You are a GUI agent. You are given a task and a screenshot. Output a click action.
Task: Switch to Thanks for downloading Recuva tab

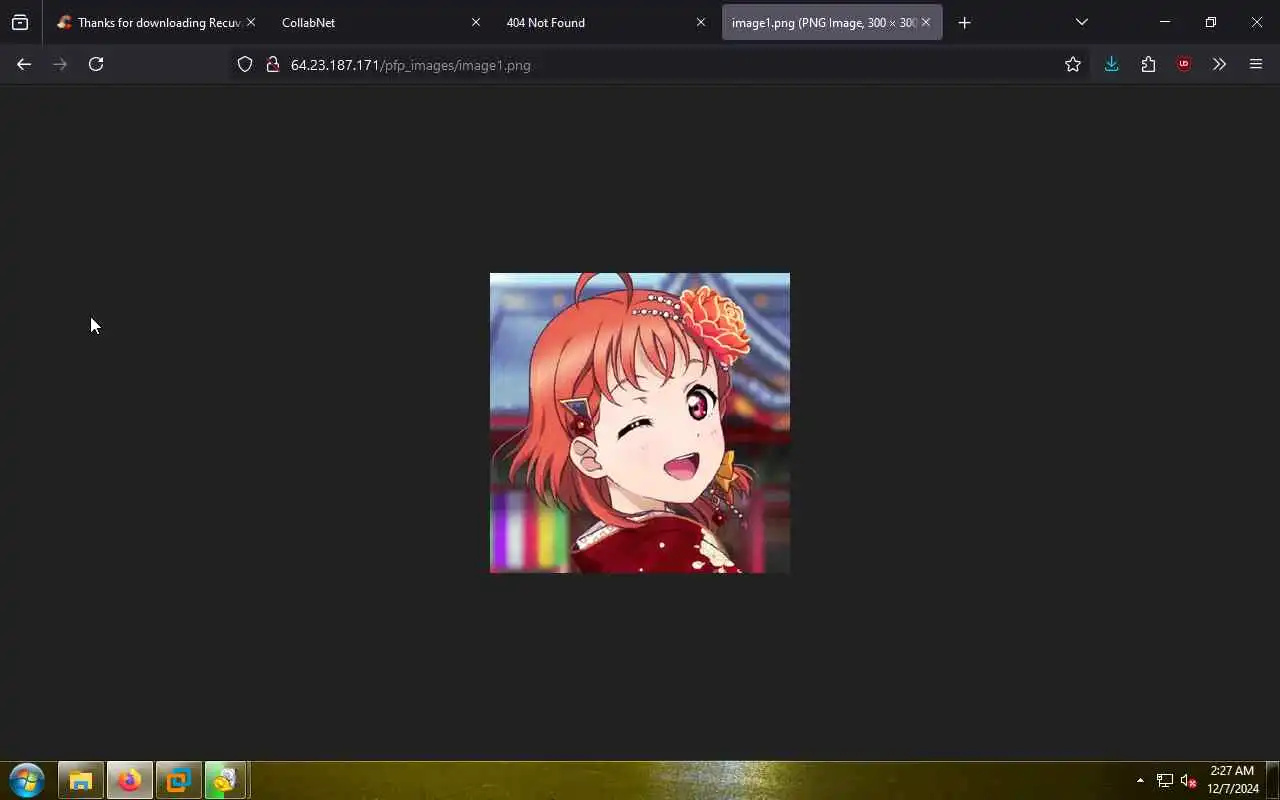point(156,22)
